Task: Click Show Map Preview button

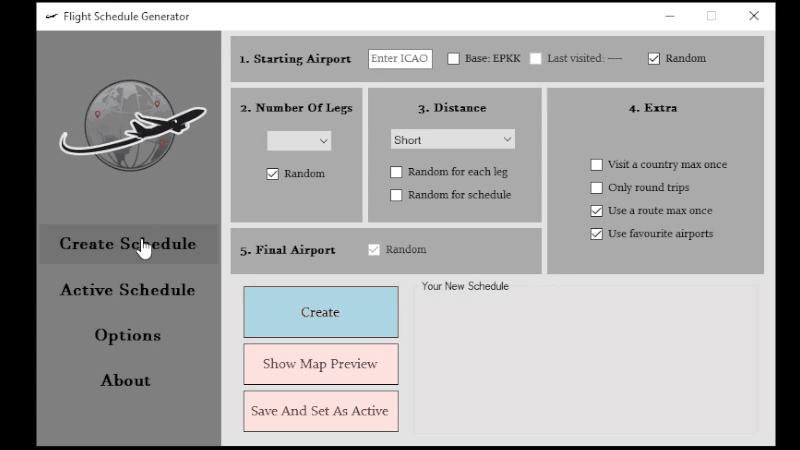Action: [320, 364]
